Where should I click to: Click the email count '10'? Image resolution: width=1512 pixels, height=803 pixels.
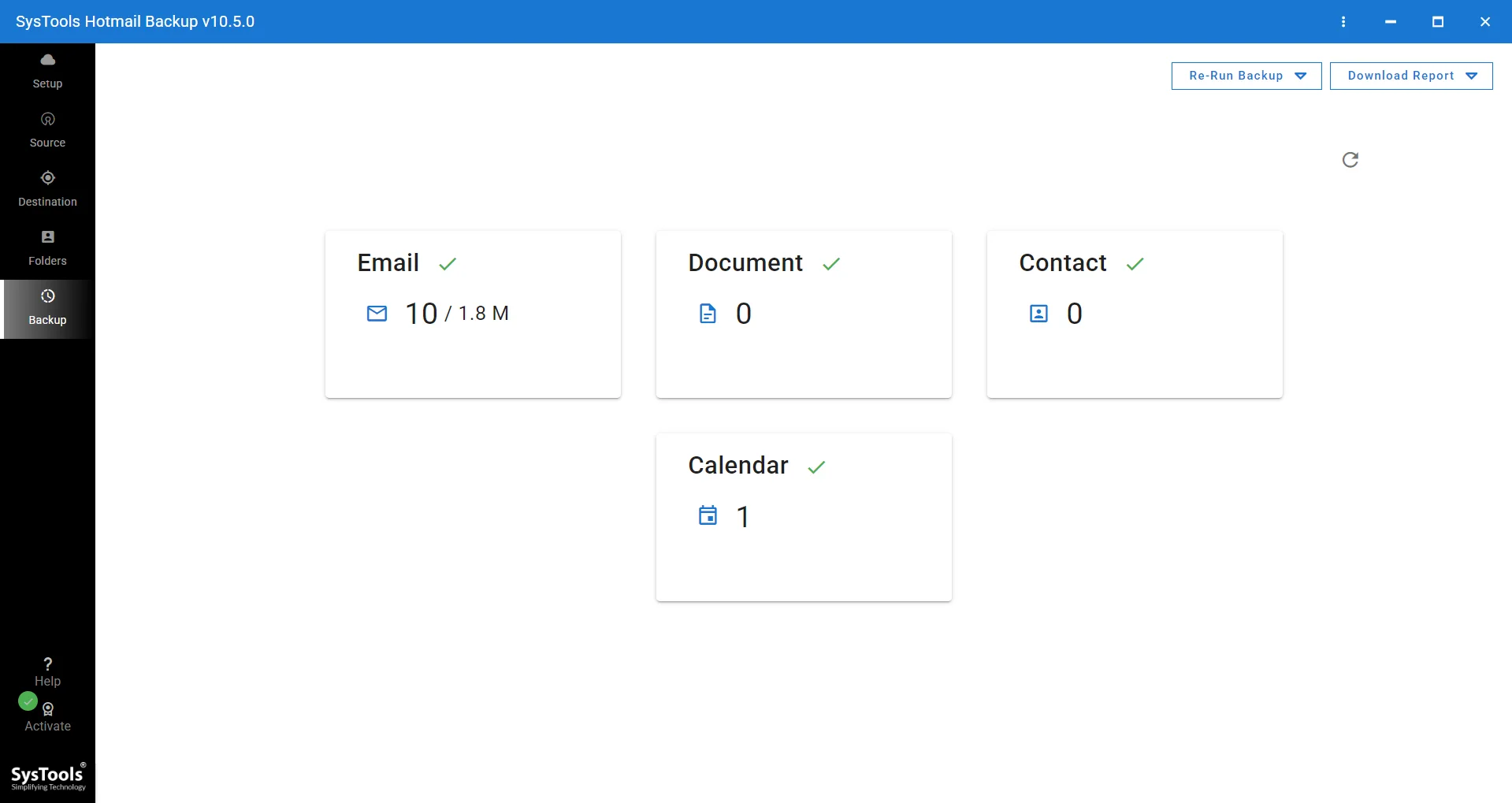[x=422, y=314]
